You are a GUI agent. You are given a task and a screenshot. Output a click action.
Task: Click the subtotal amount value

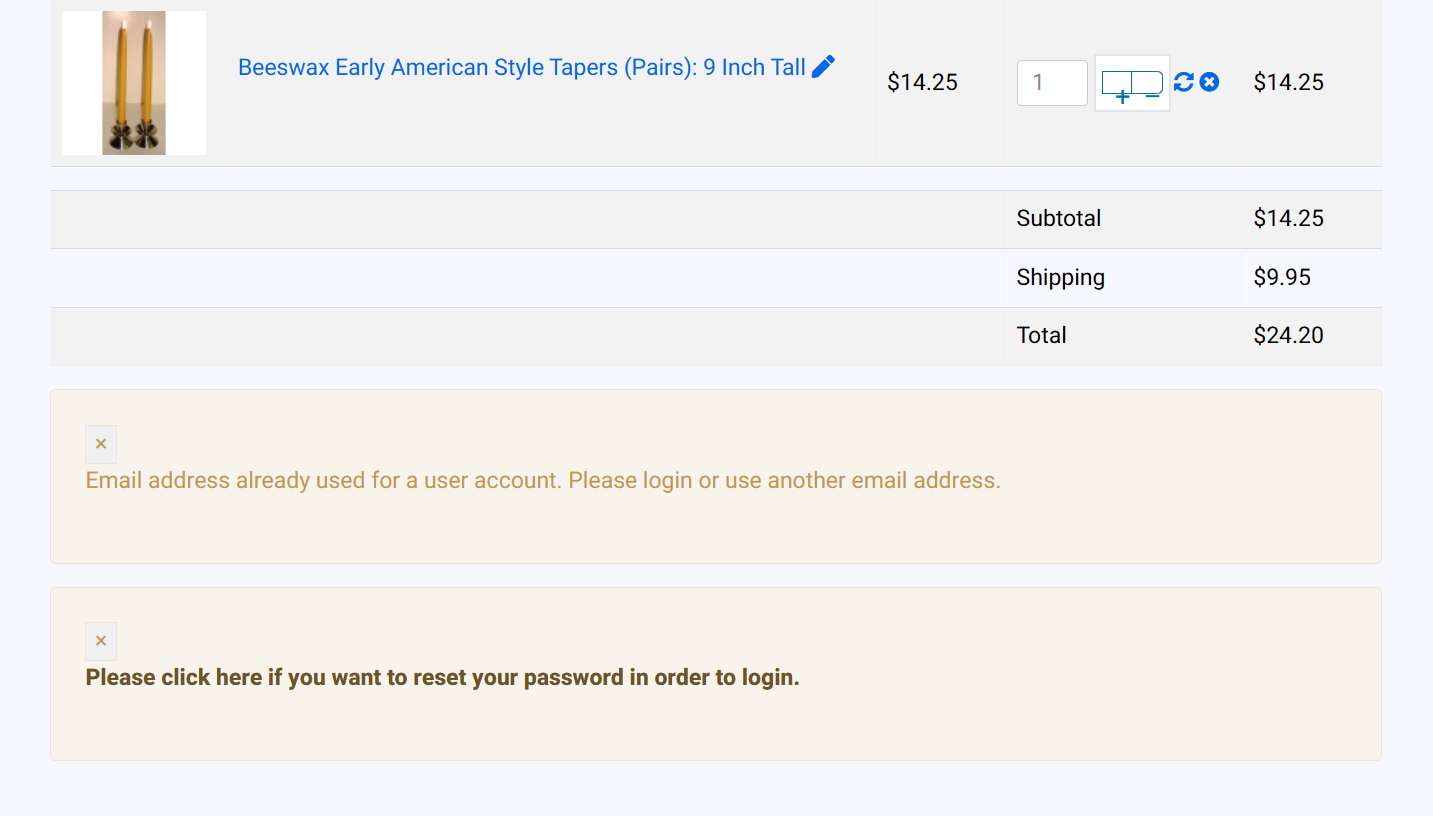pyautogui.click(x=1288, y=219)
